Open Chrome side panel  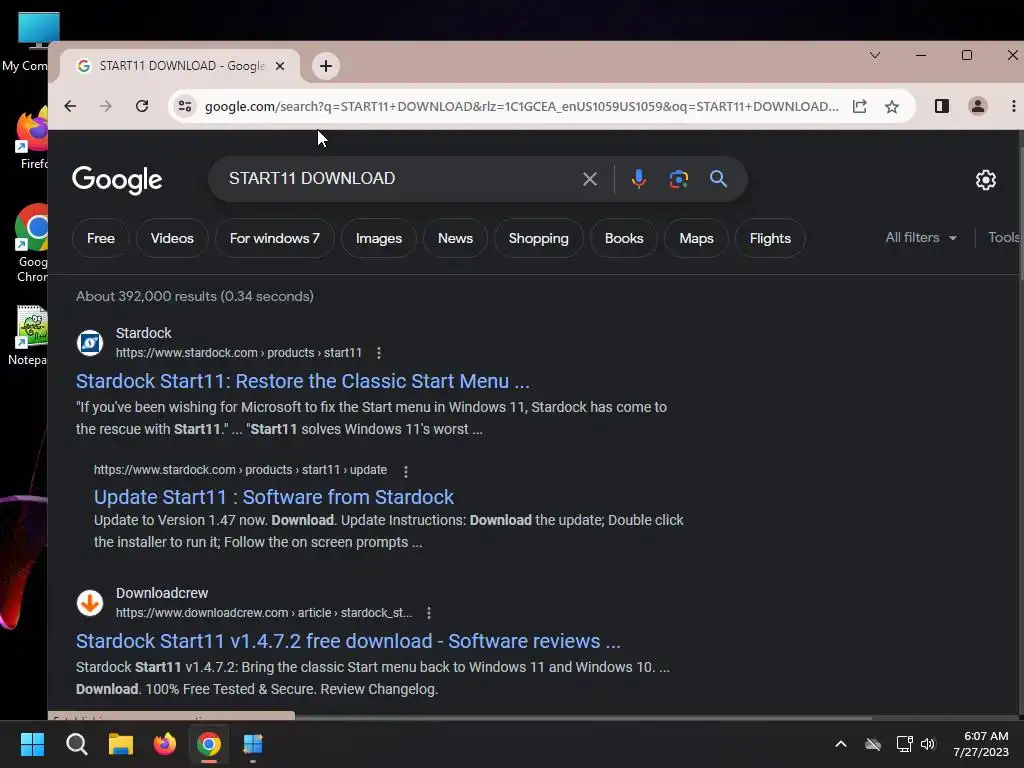tap(942, 106)
